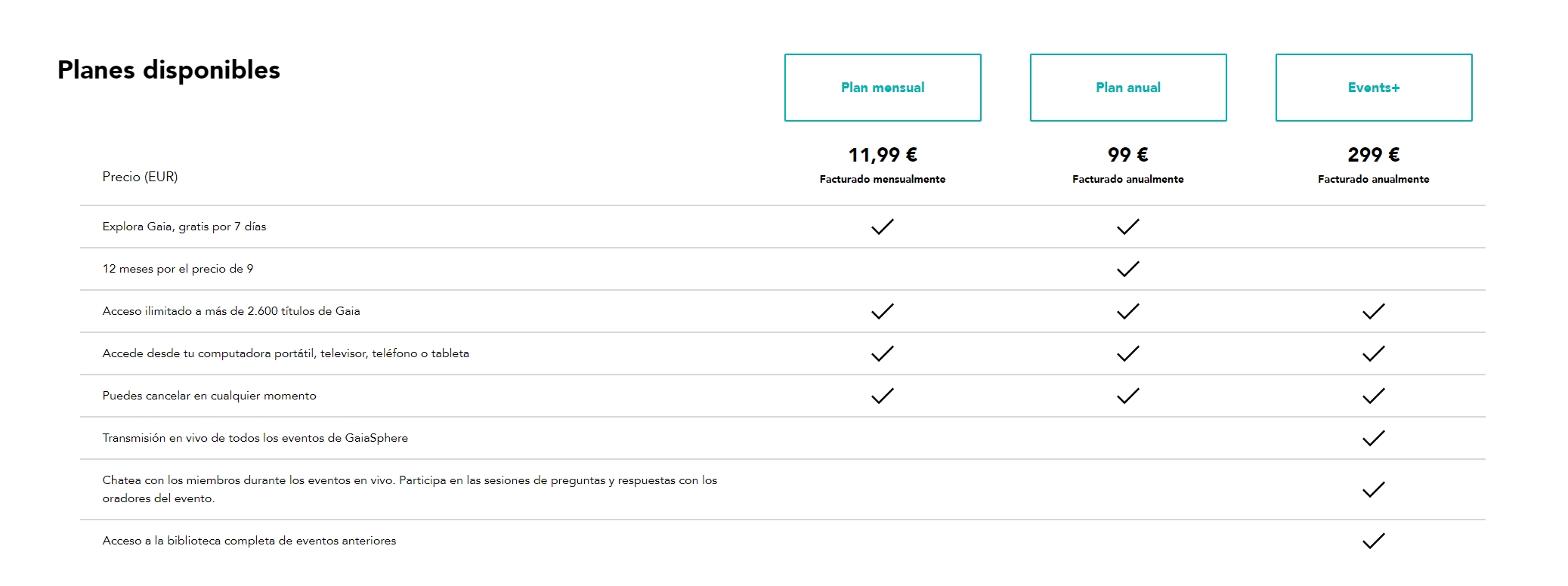The width and height of the screenshot is (1568, 586).
Task: Click Plan mensual checkmark for computadora portátil access
Action: tap(883, 353)
